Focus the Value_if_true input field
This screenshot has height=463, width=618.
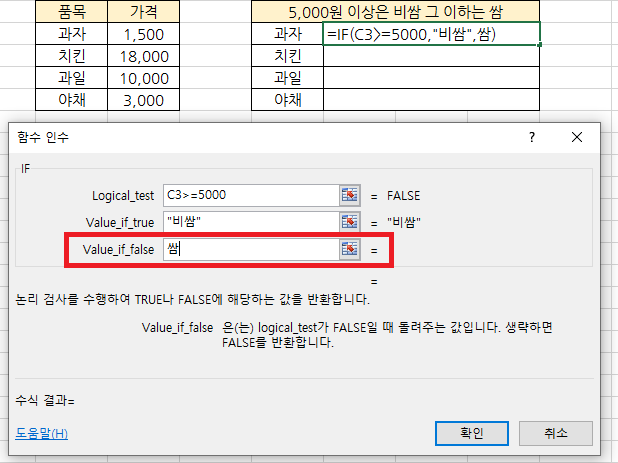[251, 222]
